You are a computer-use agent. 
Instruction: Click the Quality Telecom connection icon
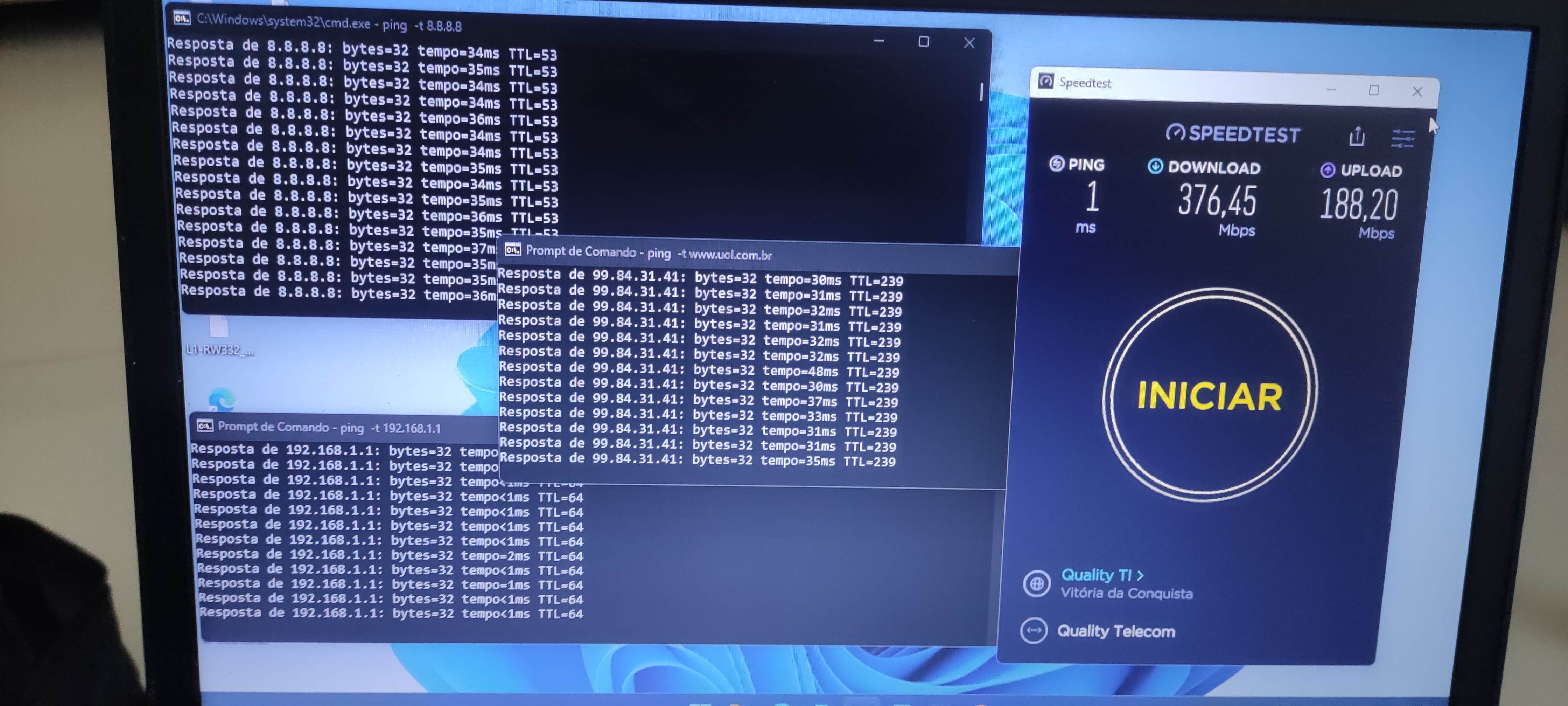tap(1034, 630)
